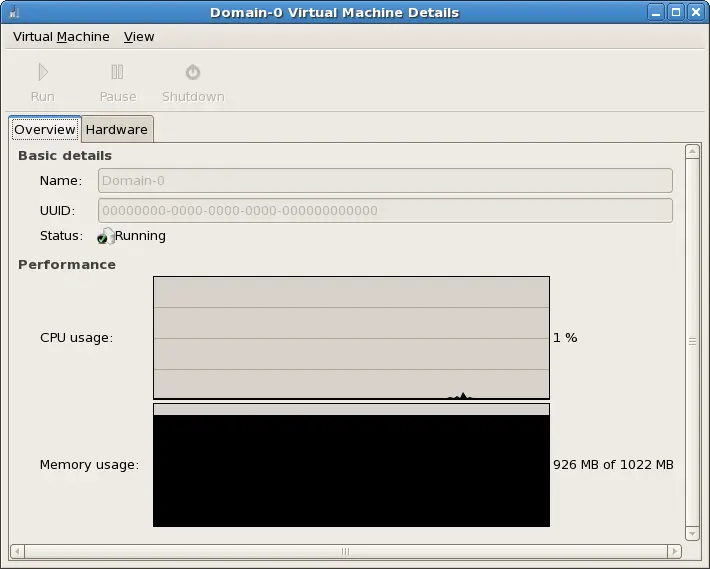Screen dimensions: 710x569
Task: Maximize the Domain-0 details window
Action: pos(676,12)
